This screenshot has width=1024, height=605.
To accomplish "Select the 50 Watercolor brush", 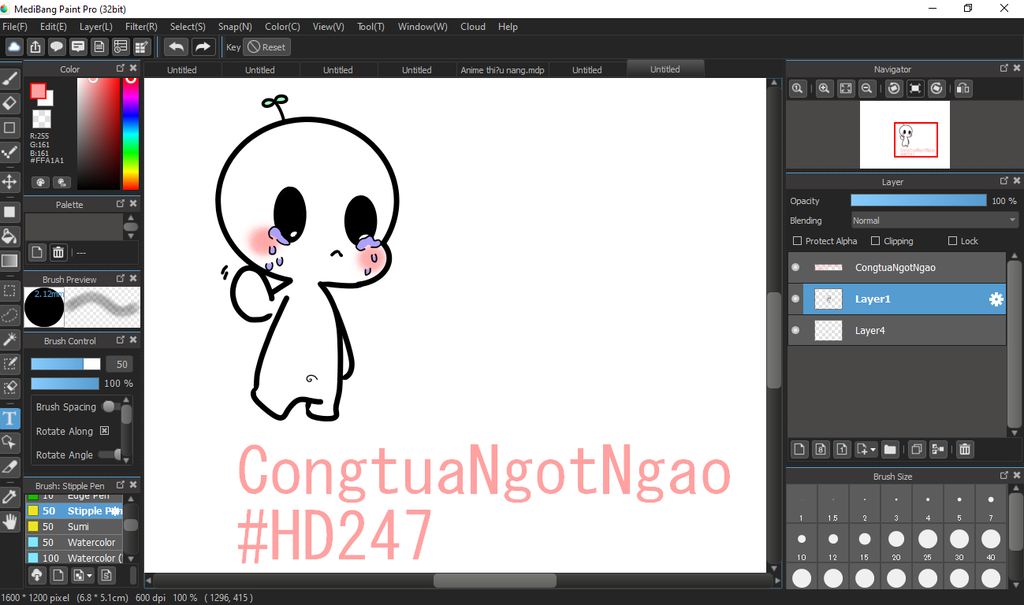I will pyautogui.click(x=74, y=542).
